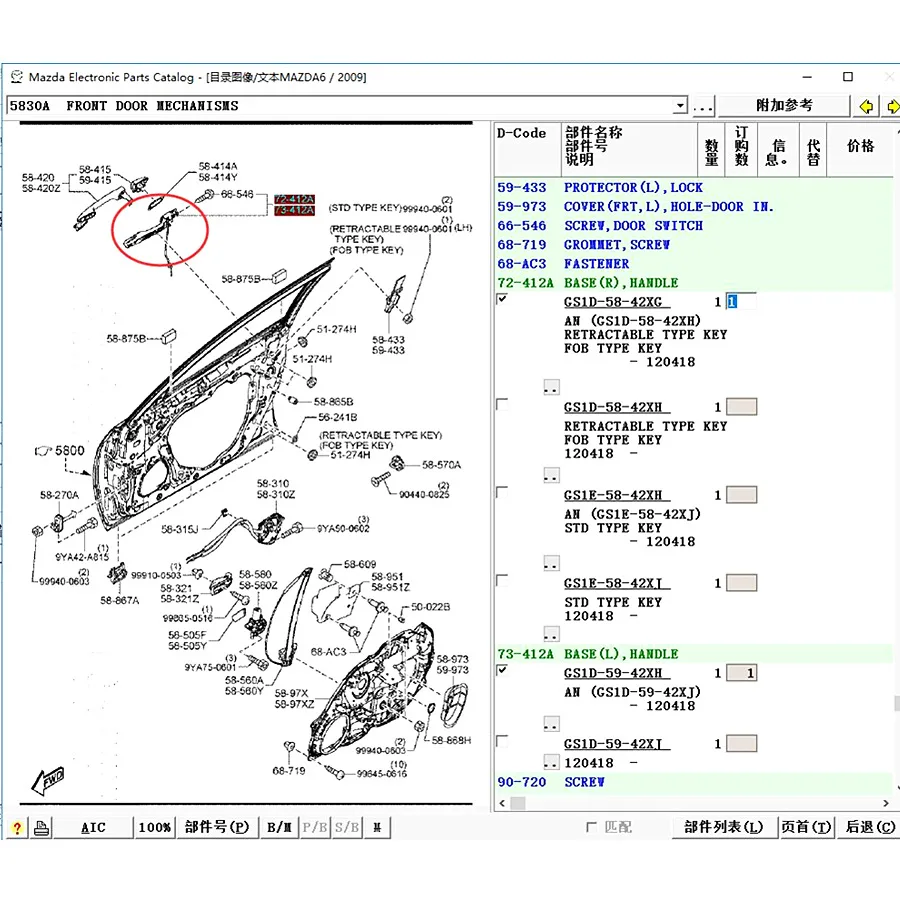
Task: Click the 附加参考 button
Action: click(783, 106)
